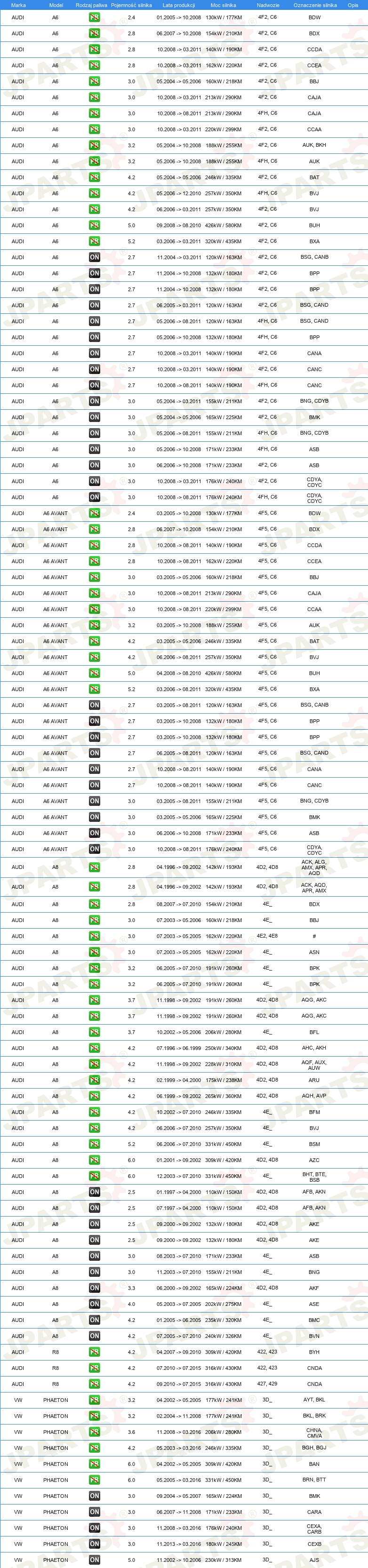Click the capacity cell '3.6' in Phaeton row
Screen dimensions: 368x1568
[x=132, y=1432]
